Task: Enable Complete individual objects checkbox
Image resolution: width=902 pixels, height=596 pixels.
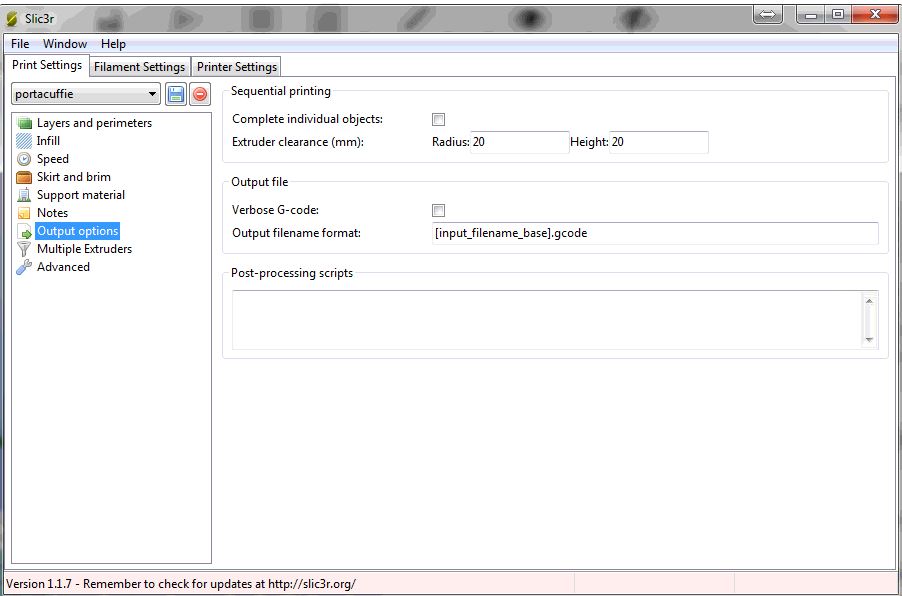Action: pyautogui.click(x=438, y=120)
